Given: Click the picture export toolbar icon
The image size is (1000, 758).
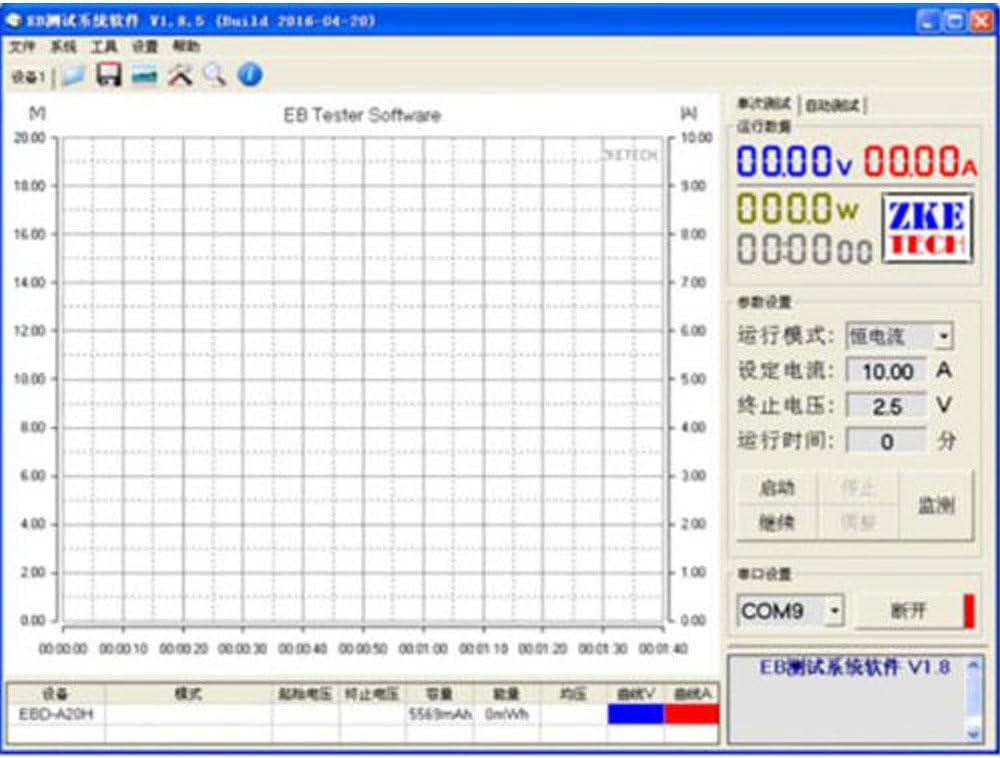Looking at the screenshot, I should point(145,76).
